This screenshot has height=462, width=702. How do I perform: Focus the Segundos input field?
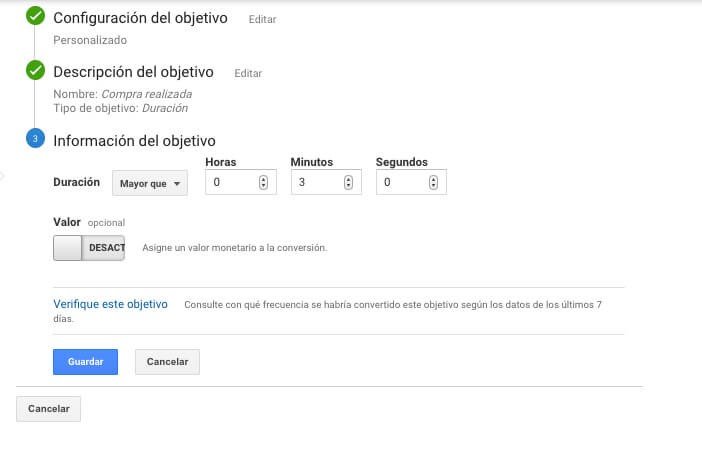pyautogui.click(x=402, y=183)
